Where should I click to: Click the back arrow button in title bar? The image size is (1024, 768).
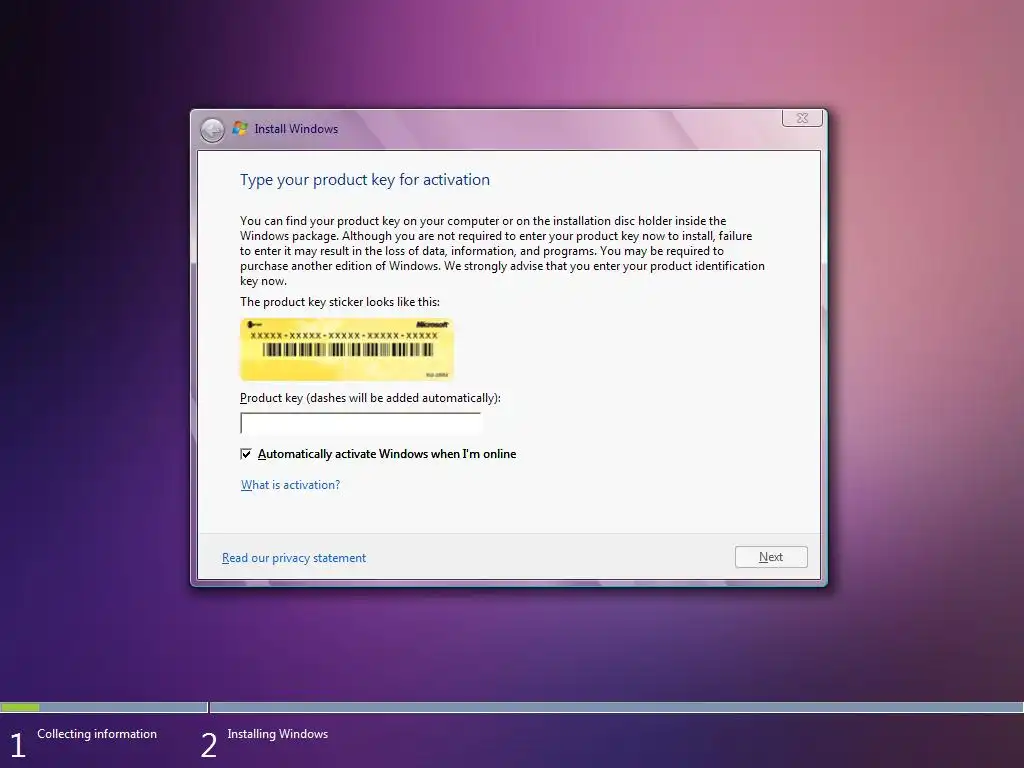[212, 130]
